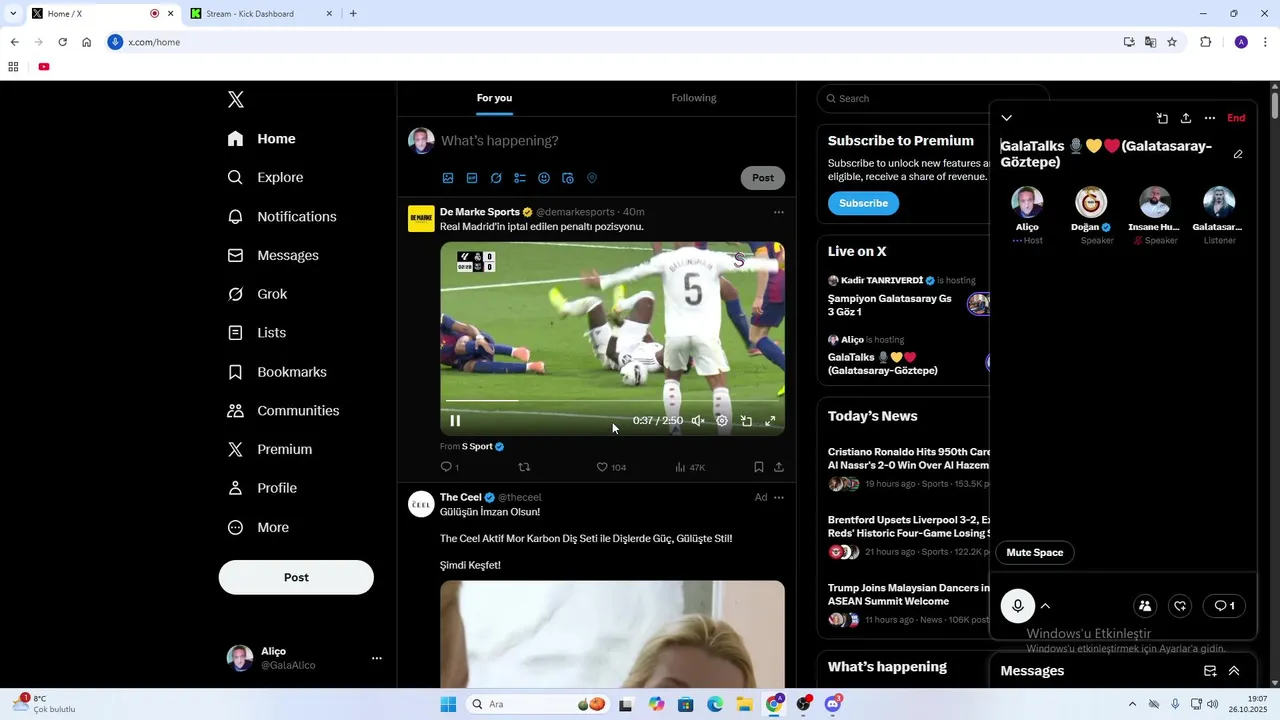Pop the video out into mini player
This screenshot has width=1280, height=720.
pos(746,421)
